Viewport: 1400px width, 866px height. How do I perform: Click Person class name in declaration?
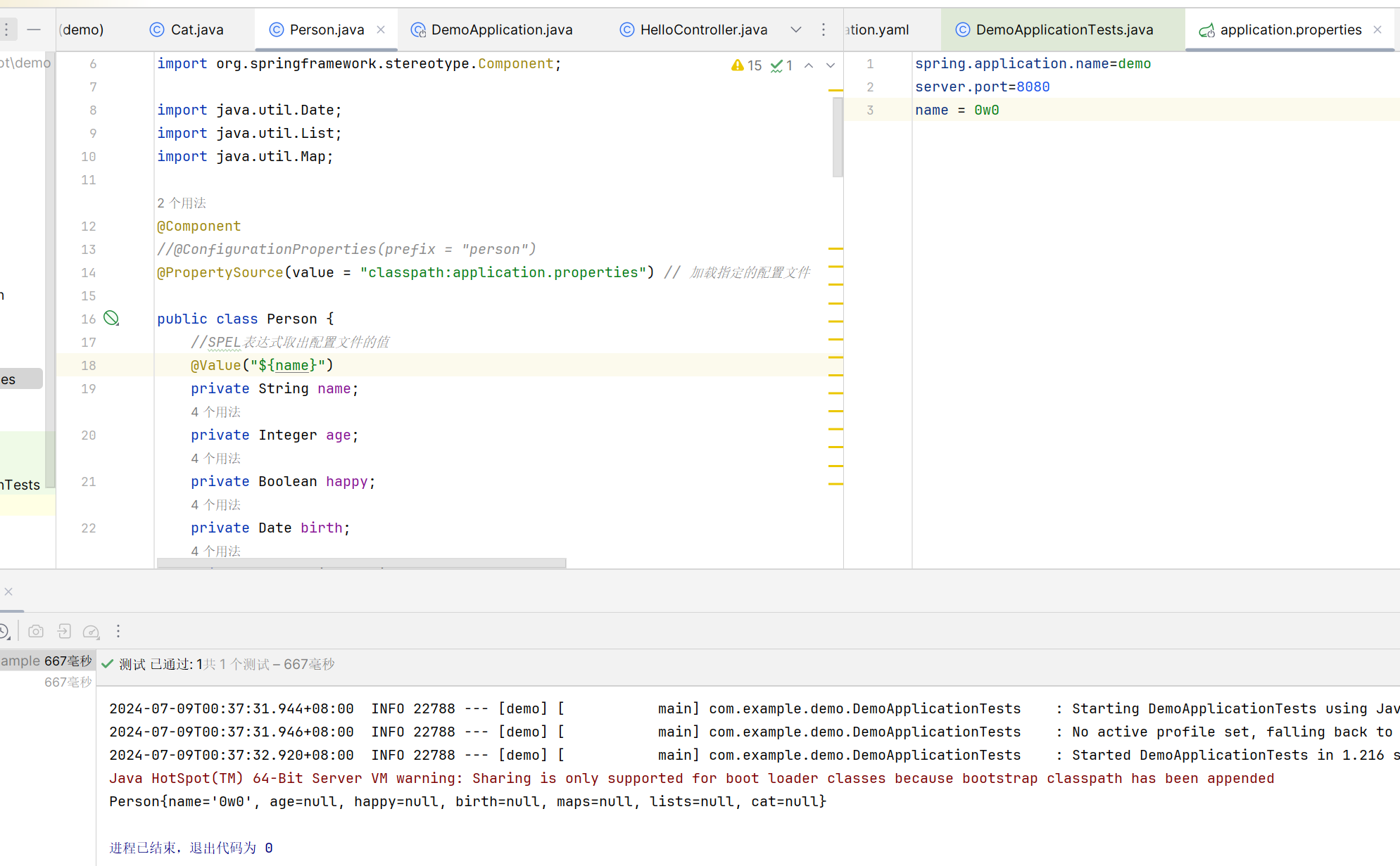[x=292, y=319]
